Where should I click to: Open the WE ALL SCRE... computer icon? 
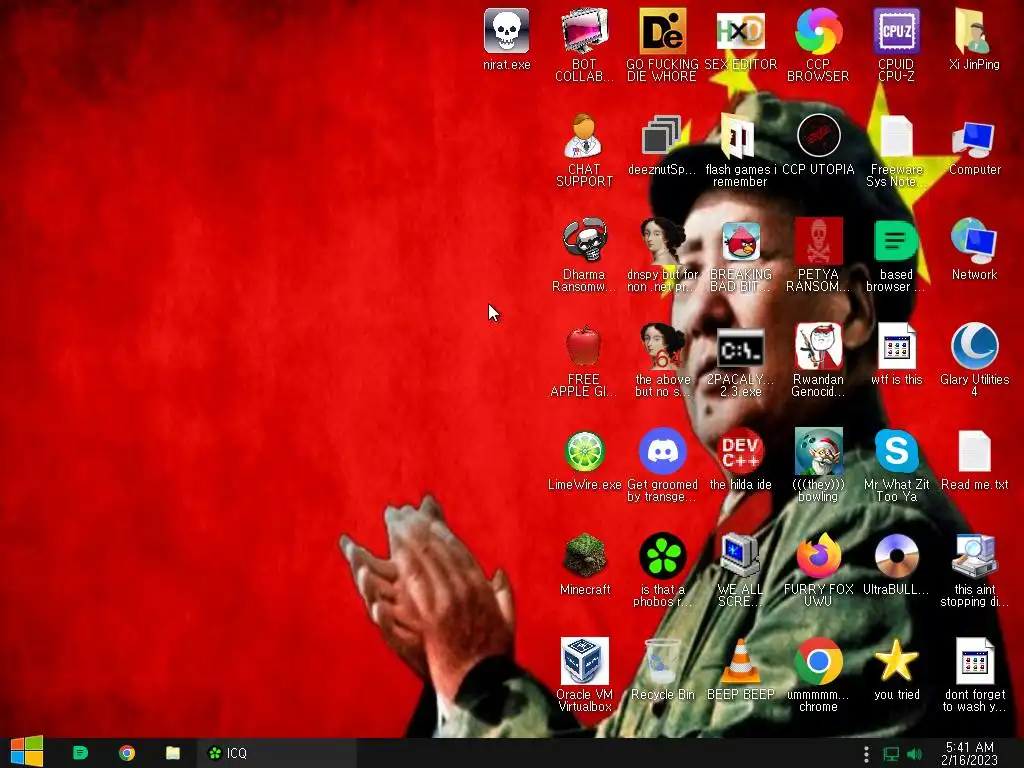[x=741, y=556]
